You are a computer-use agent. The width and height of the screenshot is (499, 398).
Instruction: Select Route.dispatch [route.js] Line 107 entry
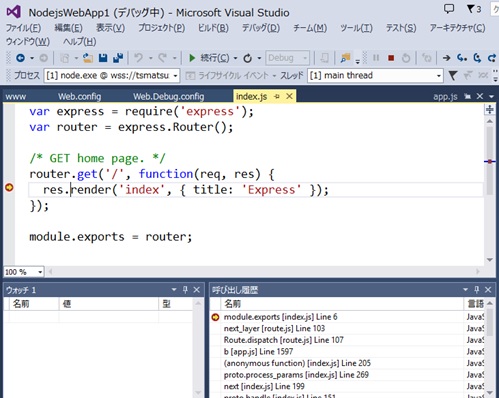tap(337, 340)
